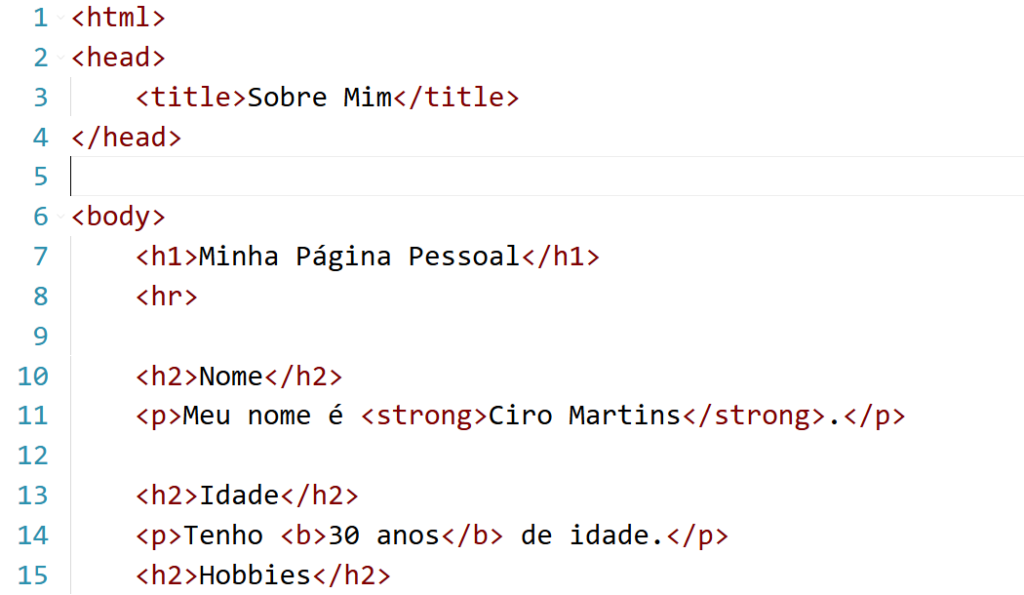
Task: Click the closing head tag
Action: pyautogui.click(x=126, y=138)
